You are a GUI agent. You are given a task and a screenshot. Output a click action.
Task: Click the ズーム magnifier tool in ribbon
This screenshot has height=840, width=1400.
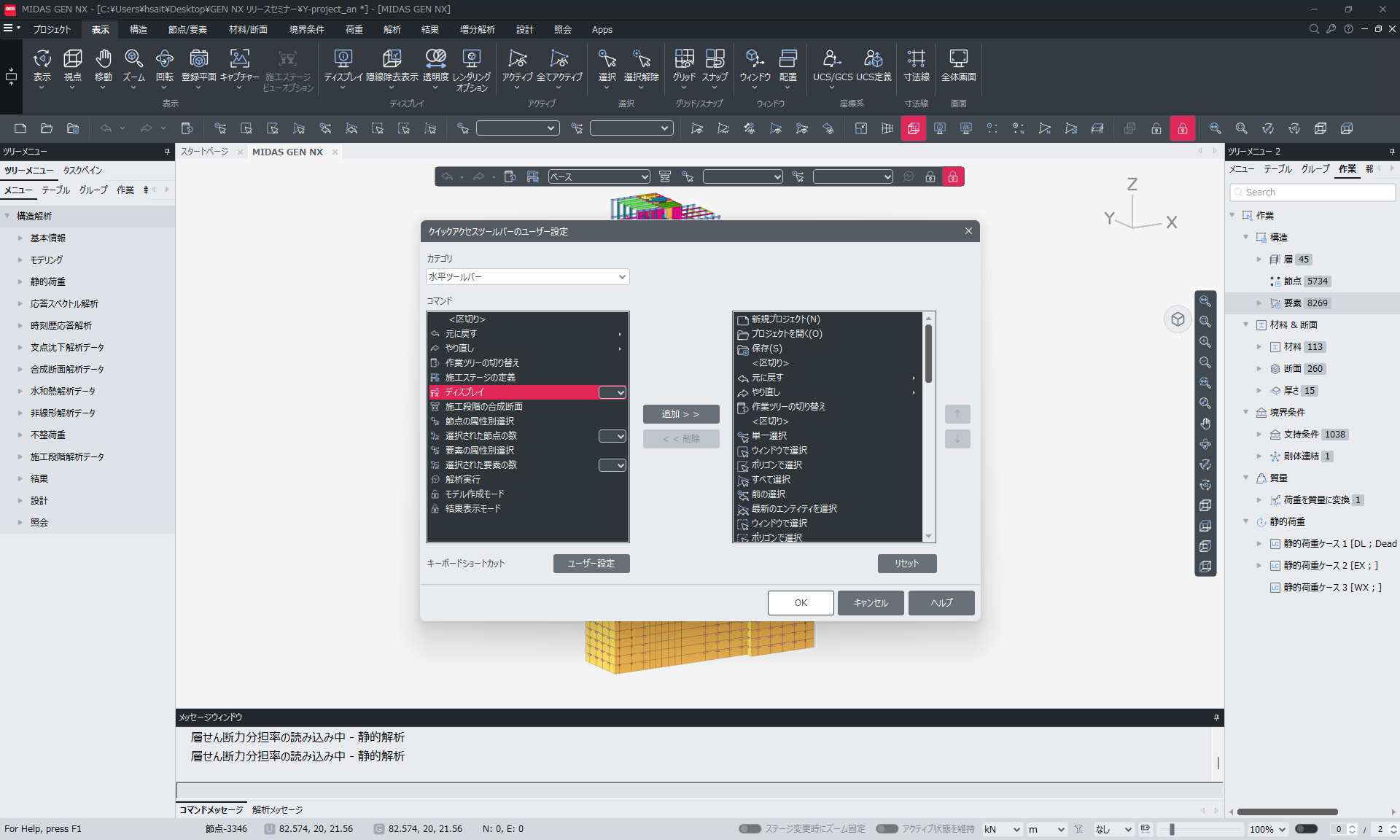(x=133, y=67)
